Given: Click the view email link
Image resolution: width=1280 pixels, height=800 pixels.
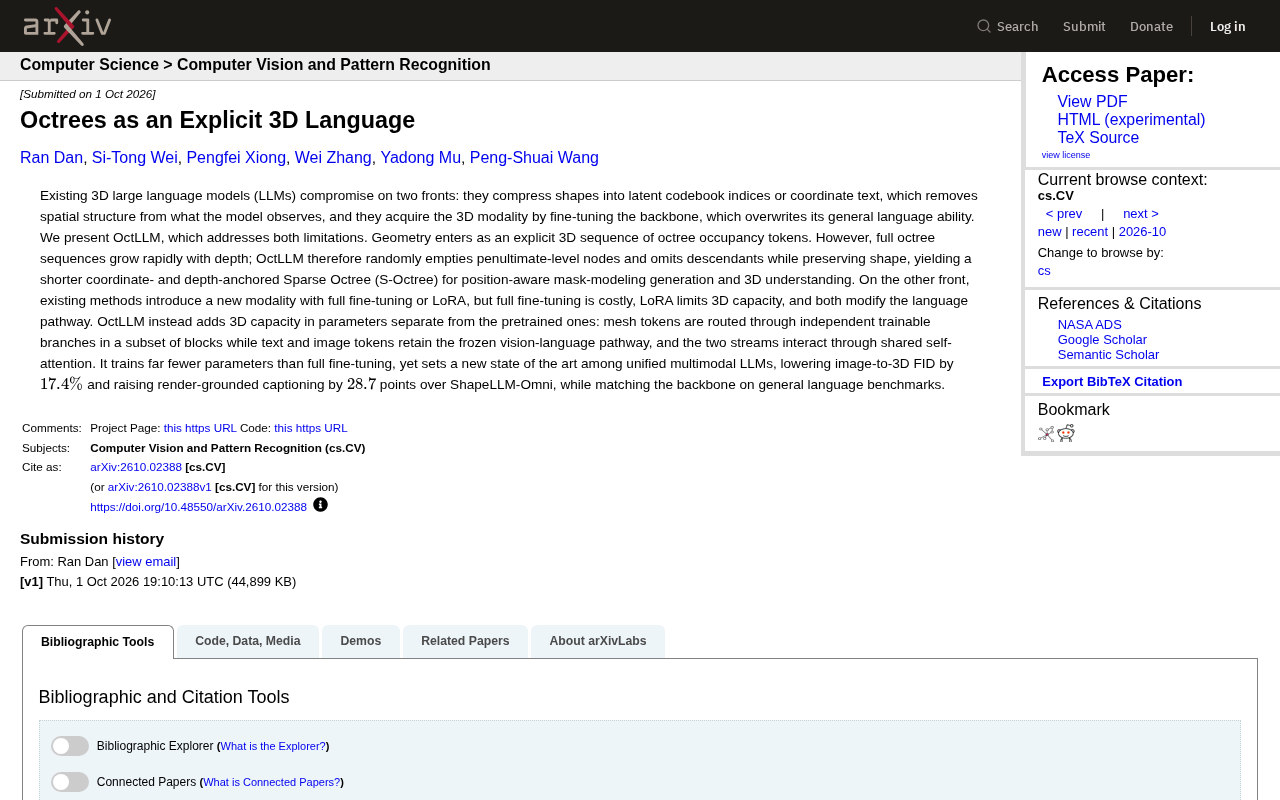Looking at the screenshot, I should click(146, 562).
